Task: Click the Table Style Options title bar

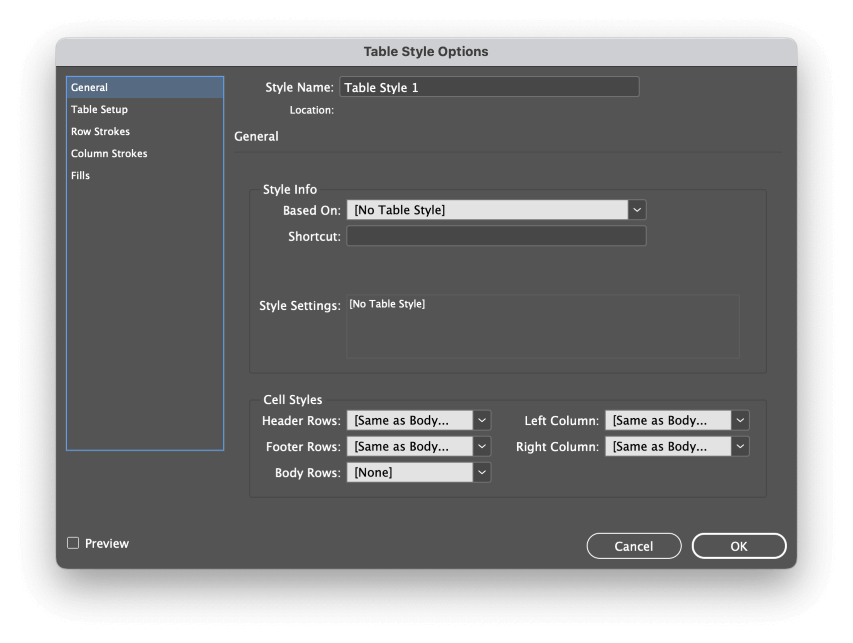Action: [x=426, y=51]
